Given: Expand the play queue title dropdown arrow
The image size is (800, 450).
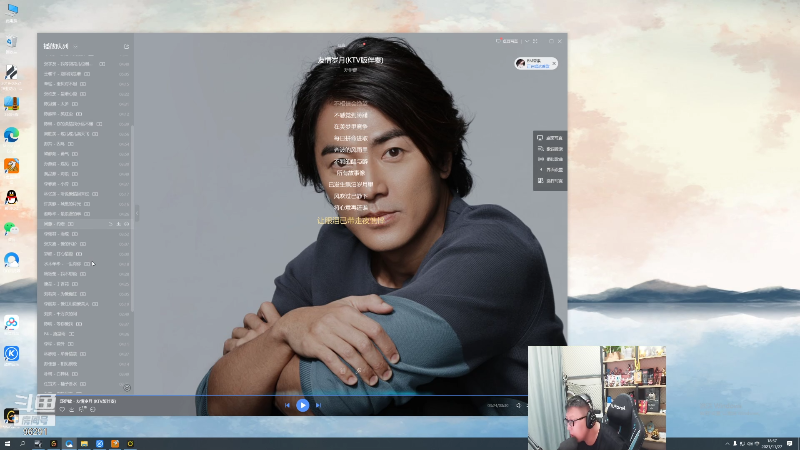Looking at the screenshot, I should 76,46.
